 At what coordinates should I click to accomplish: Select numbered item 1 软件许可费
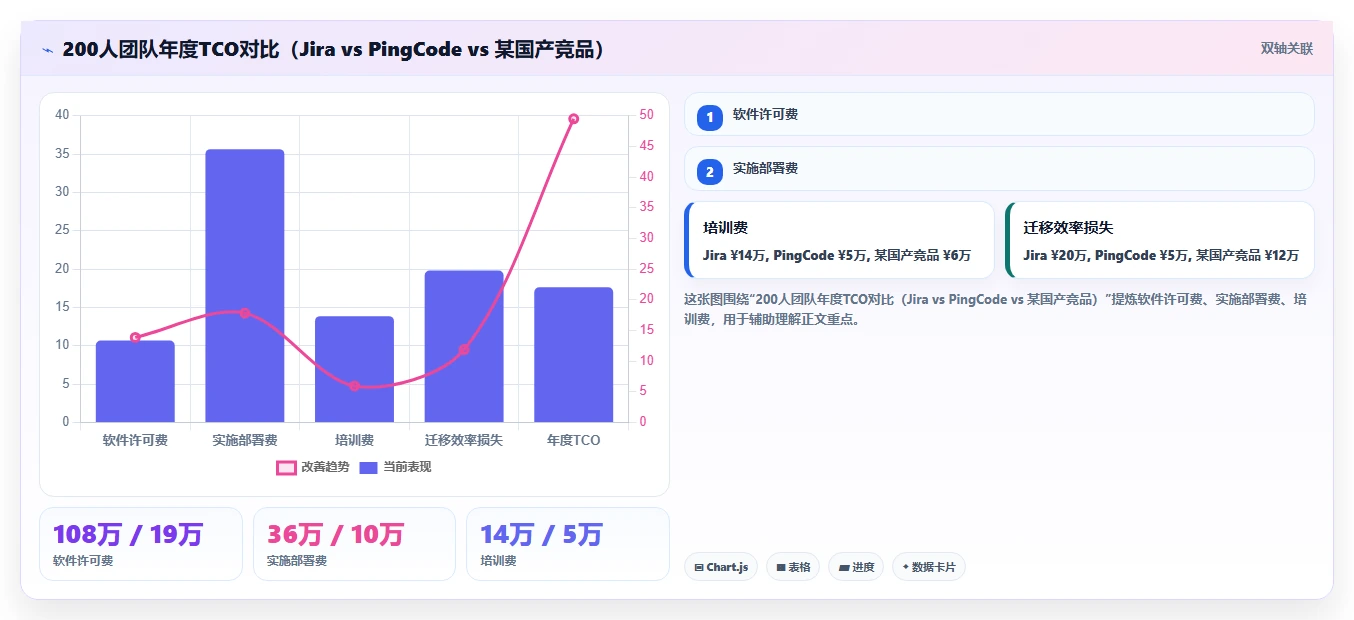click(999, 114)
